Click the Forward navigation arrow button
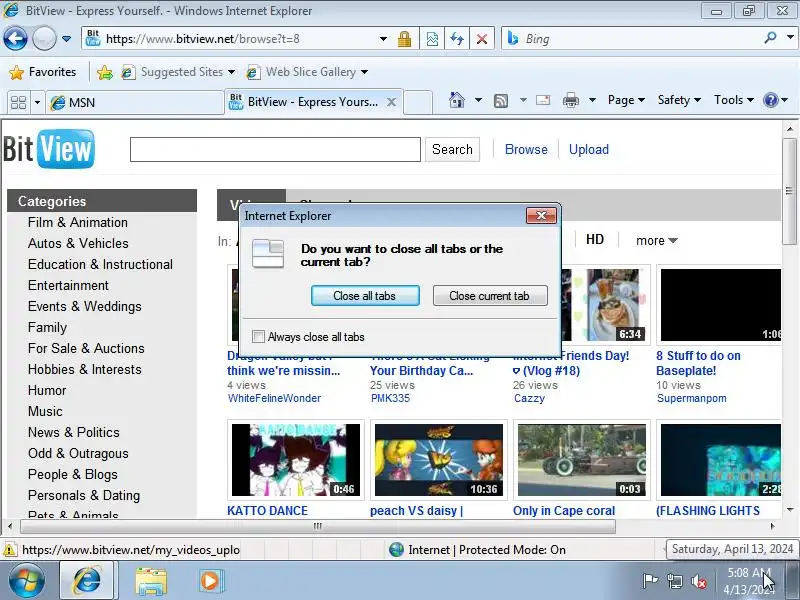 click(44, 39)
